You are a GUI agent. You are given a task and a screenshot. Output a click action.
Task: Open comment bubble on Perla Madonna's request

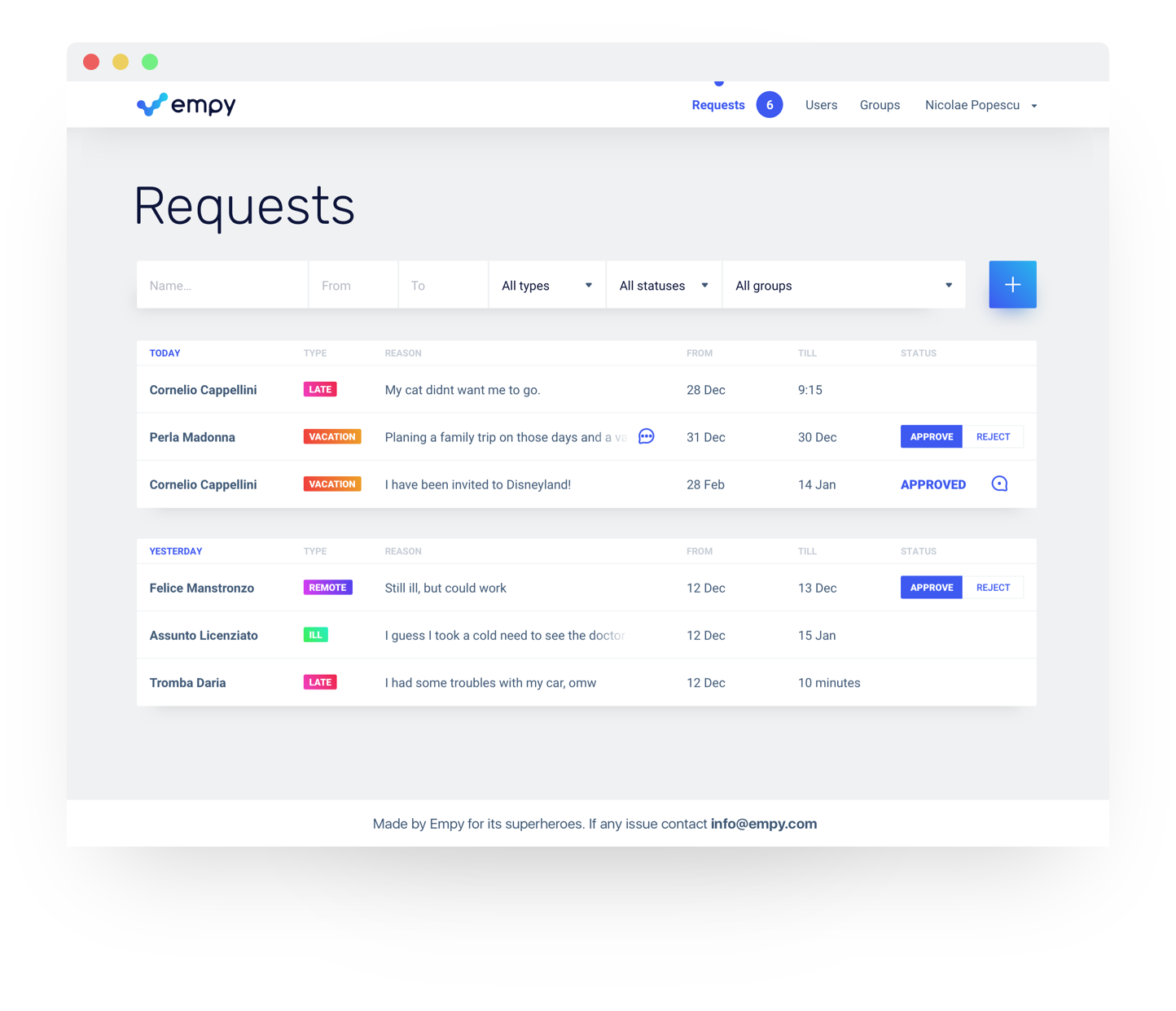point(646,436)
